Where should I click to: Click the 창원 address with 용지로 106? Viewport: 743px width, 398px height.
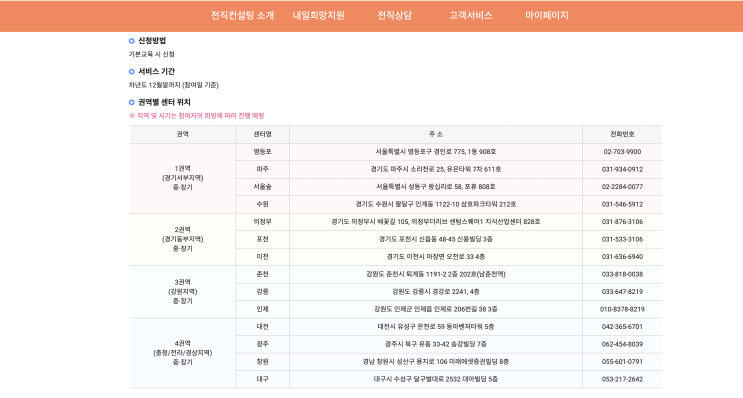[436, 362]
